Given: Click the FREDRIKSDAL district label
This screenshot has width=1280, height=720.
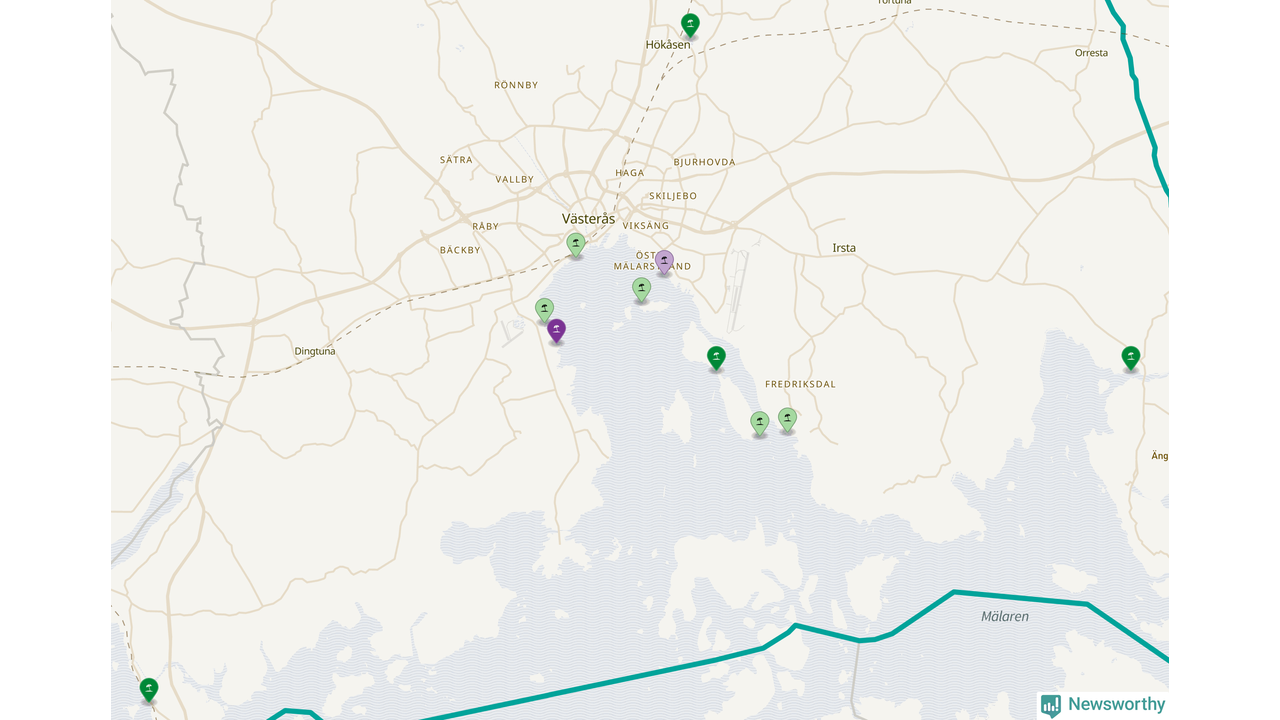Looking at the screenshot, I should pyautogui.click(x=800, y=384).
